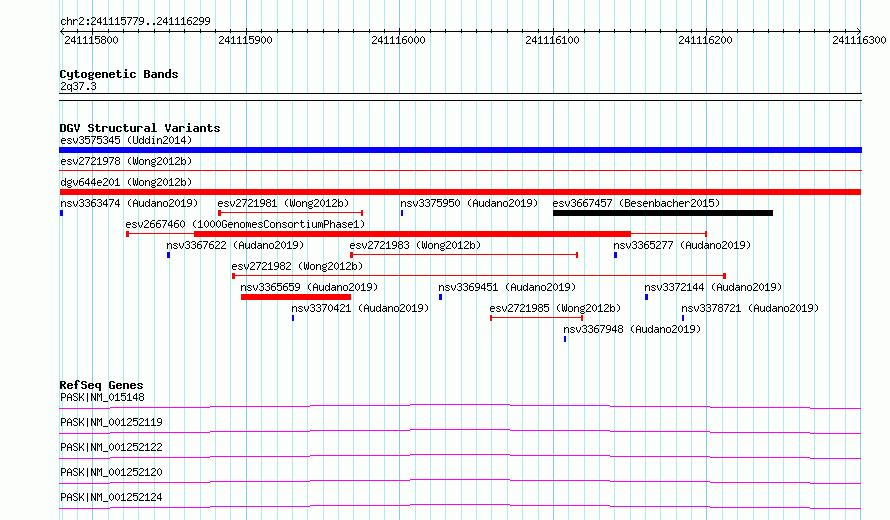The image size is (890, 520).
Task: Click the esv3575345 (Uddin2014) variant label
Action: (x=126, y=140)
